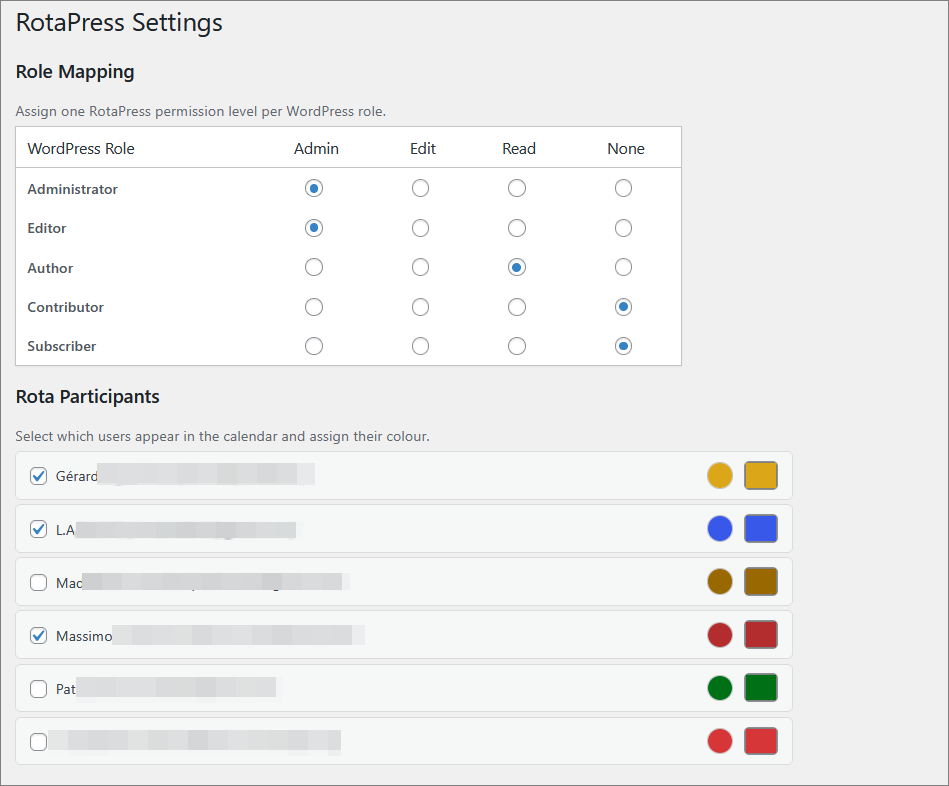Click Pat's green round colour dot

point(720,688)
